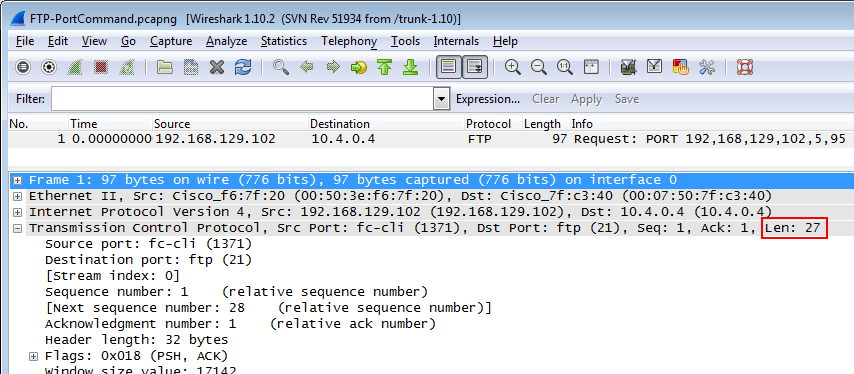
Task: Jump to the last packet
Action: tap(411, 68)
